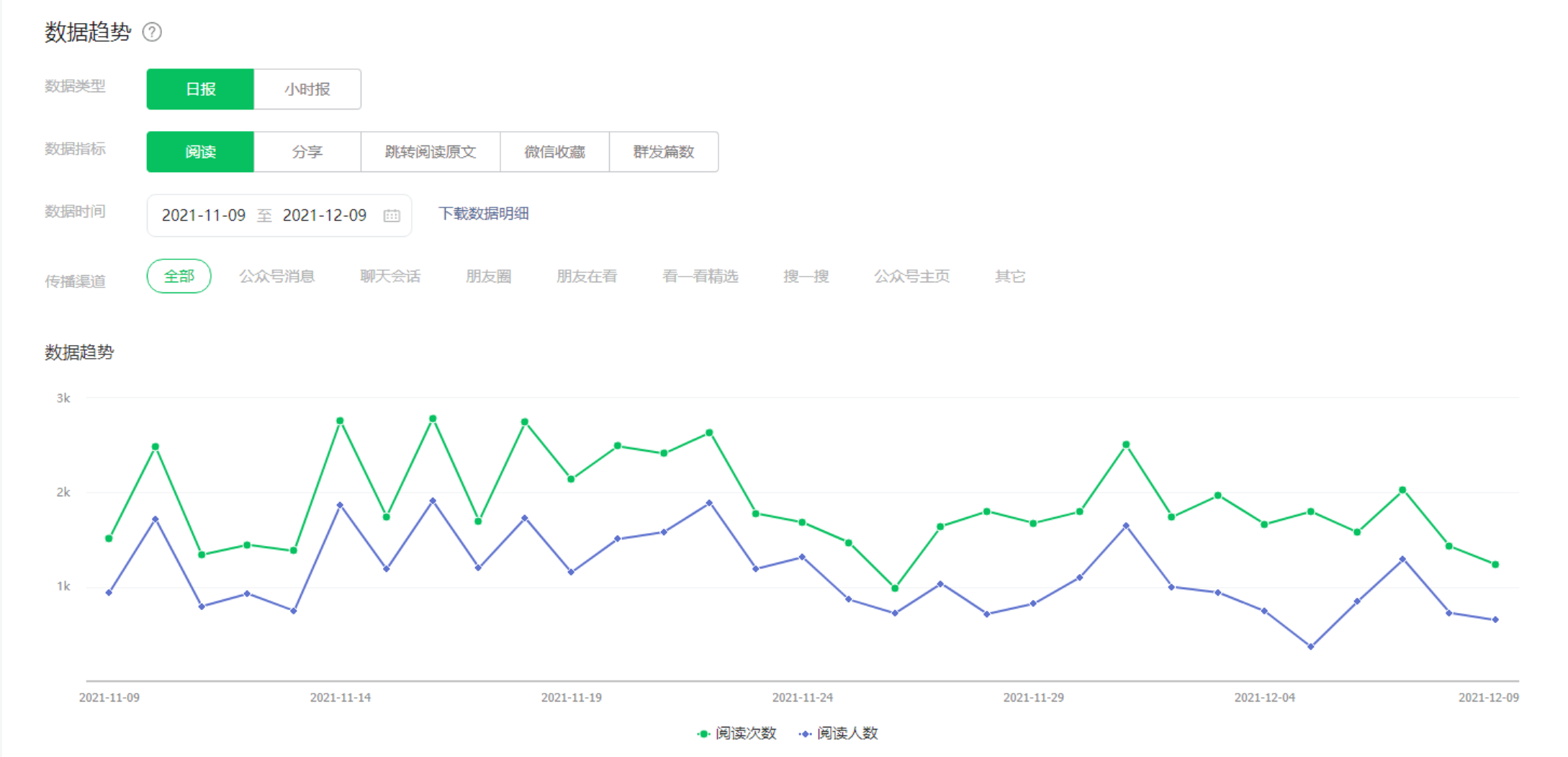Click the y-axis label 3k
The image size is (1568, 757).
tap(63, 398)
